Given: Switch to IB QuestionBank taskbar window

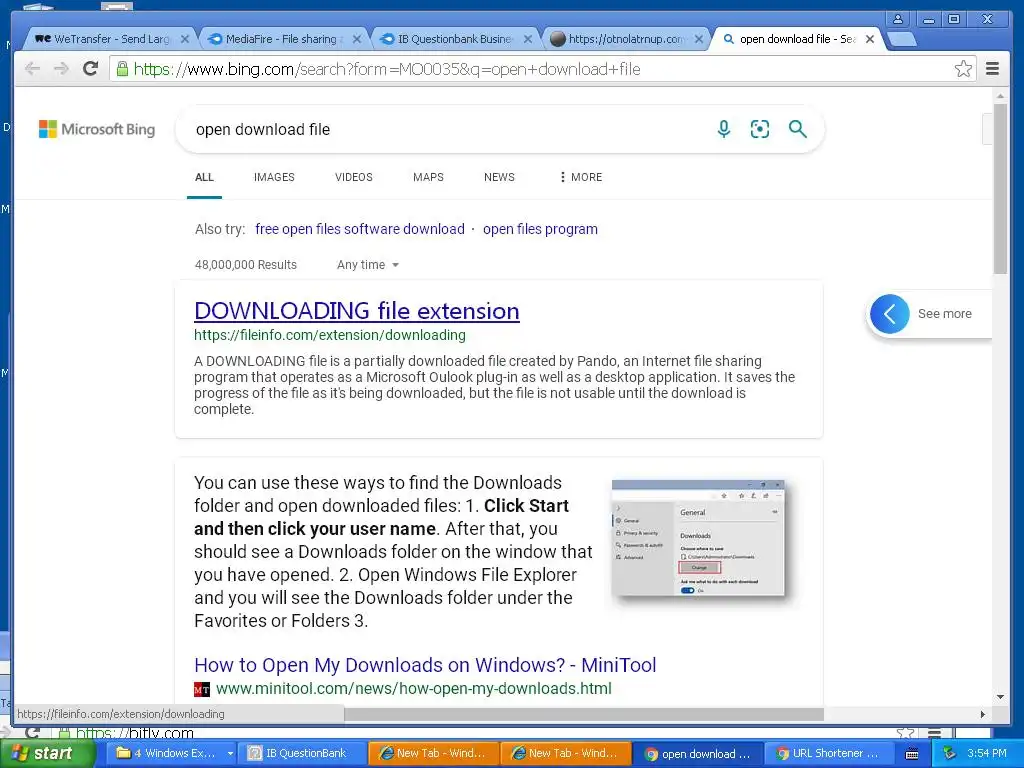Looking at the screenshot, I should pyautogui.click(x=302, y=754).
